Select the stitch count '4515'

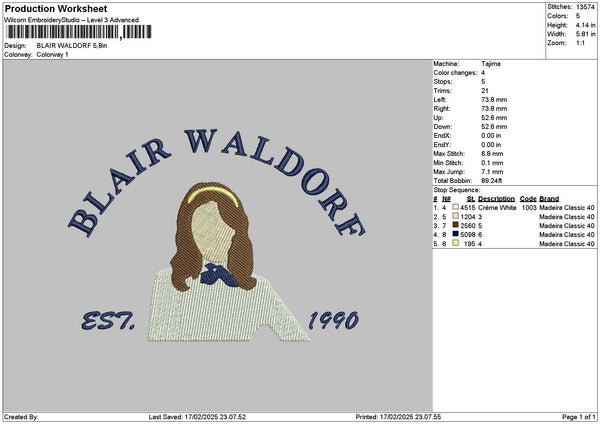(468, 208)
